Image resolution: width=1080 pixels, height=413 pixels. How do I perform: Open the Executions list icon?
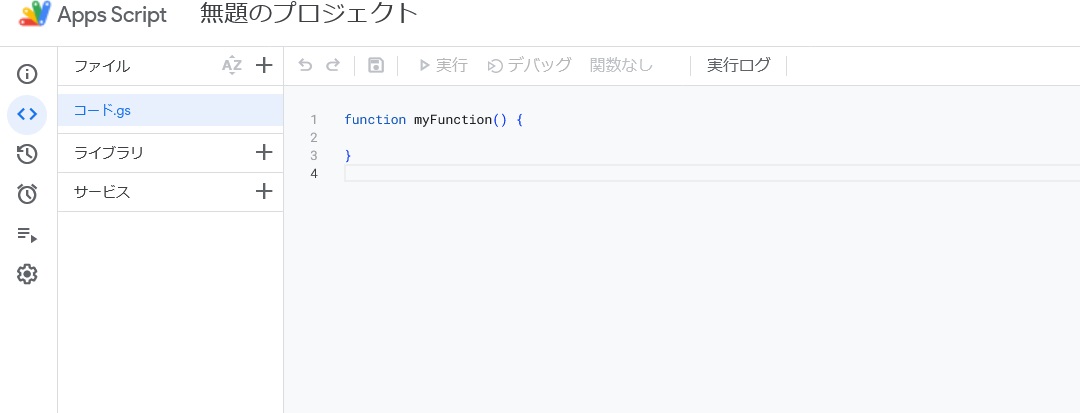pyautogui.click(x=27, y=235)
